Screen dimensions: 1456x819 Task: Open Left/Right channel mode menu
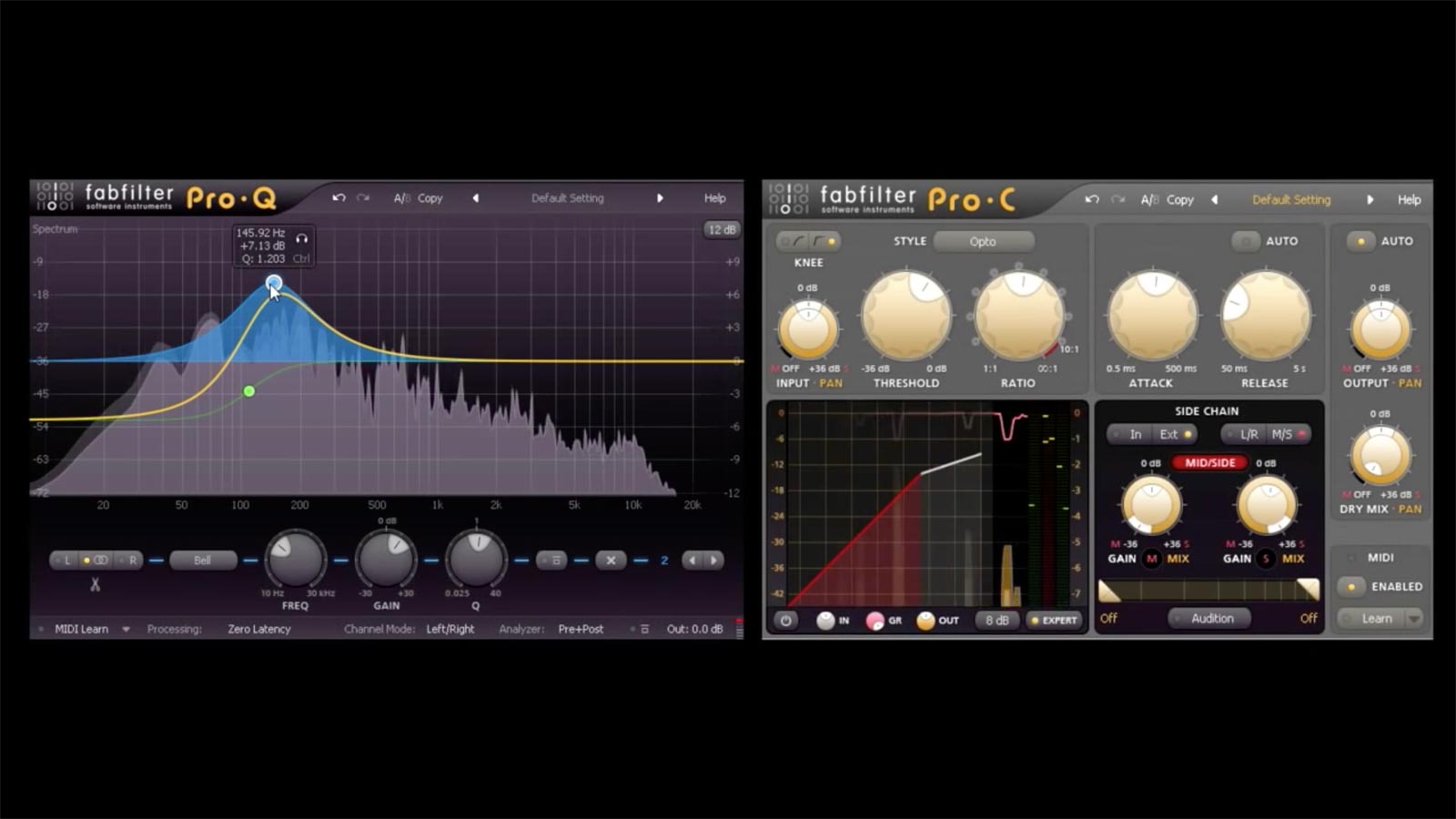(x=450, y=629)
